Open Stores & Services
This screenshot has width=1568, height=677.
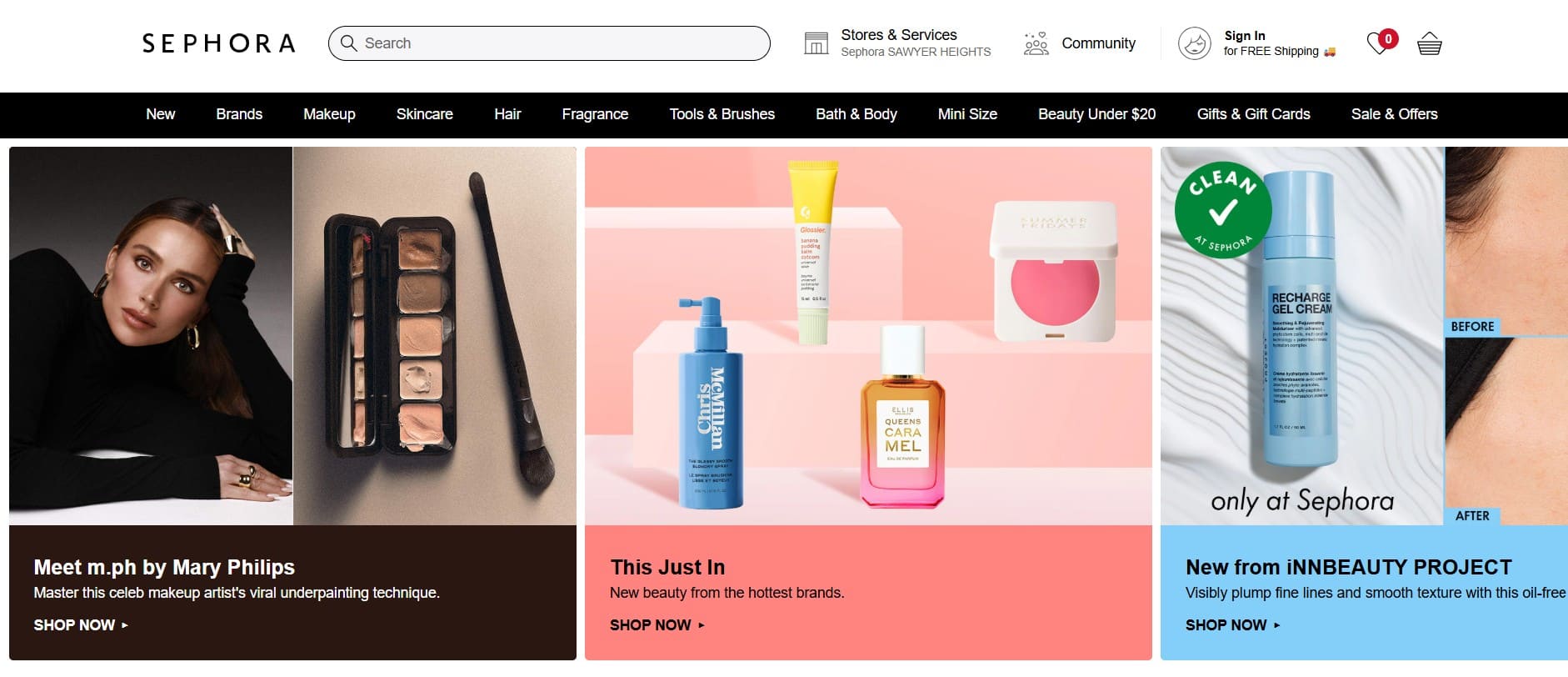(x=898, y=35)
